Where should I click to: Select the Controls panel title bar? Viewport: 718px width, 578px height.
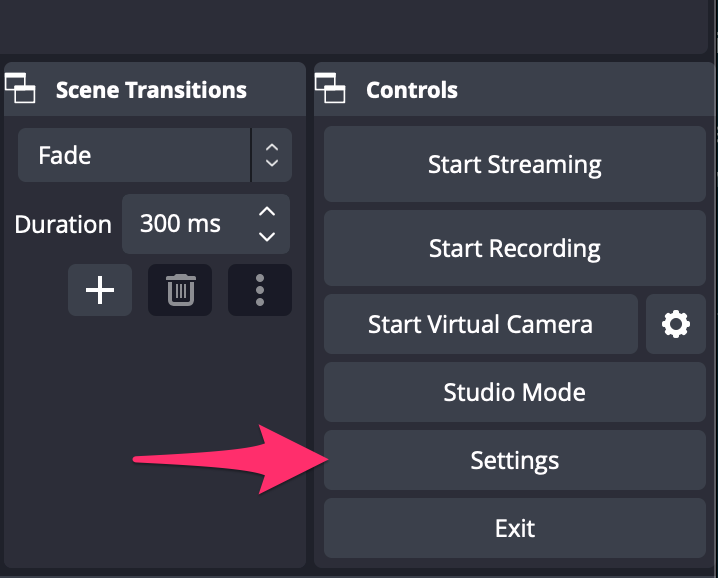[x=515, y=89]
